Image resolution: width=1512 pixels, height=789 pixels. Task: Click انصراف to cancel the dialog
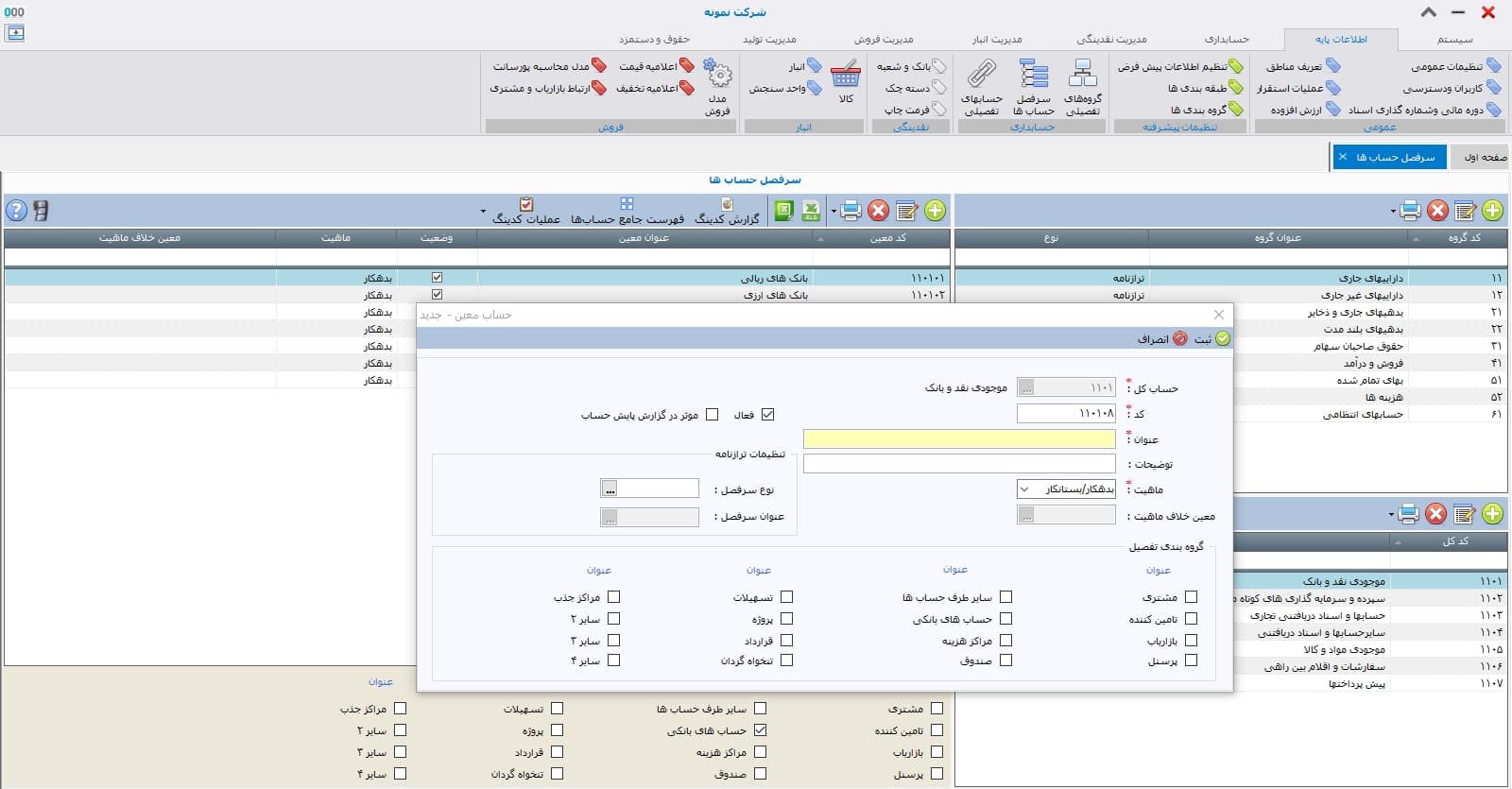(1161, 339)
